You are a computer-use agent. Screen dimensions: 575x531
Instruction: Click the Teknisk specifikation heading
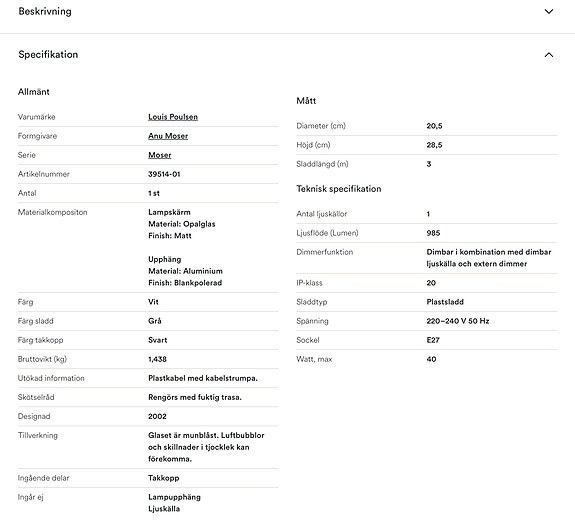coord(339,189)
